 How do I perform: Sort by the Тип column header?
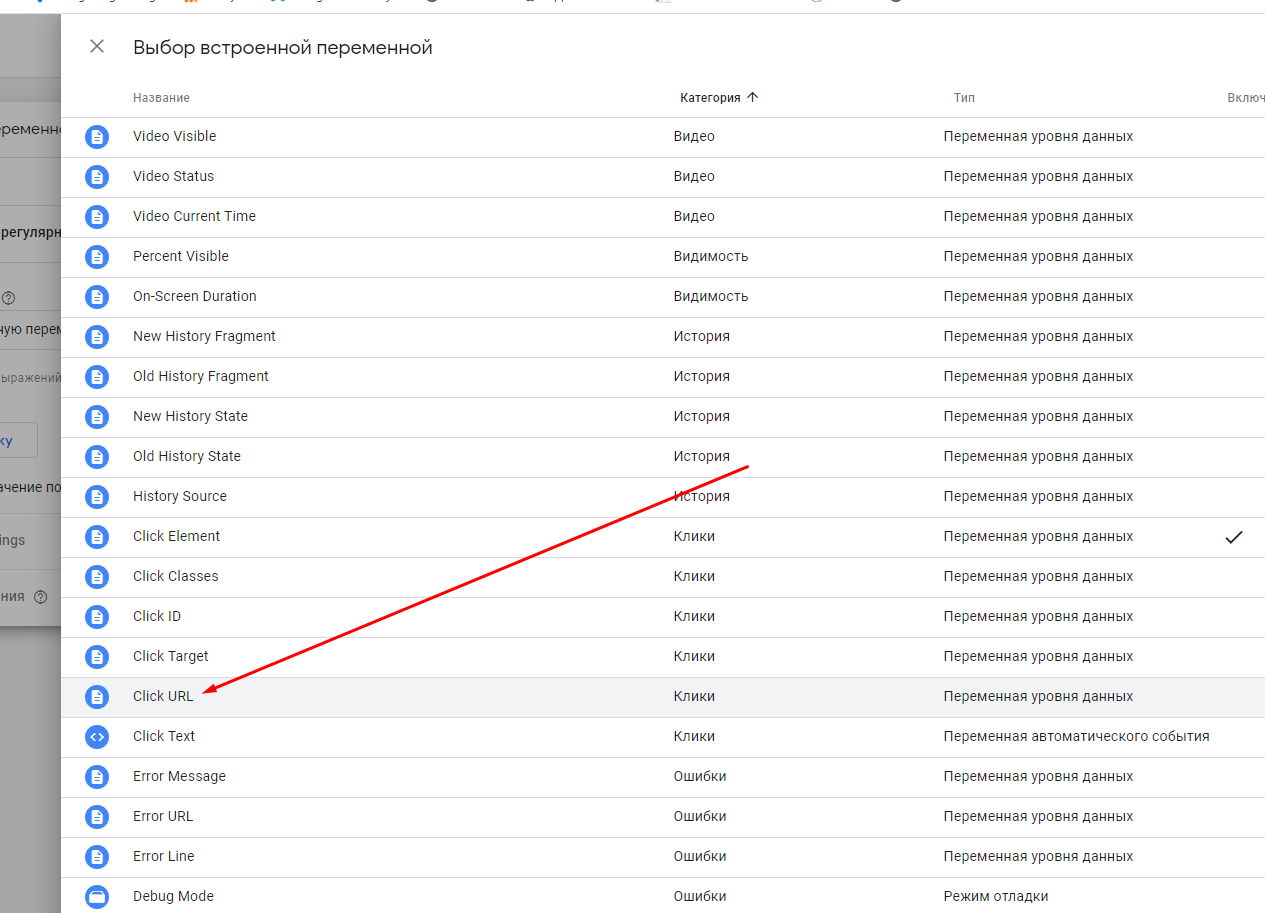click(x=964, y=98)
